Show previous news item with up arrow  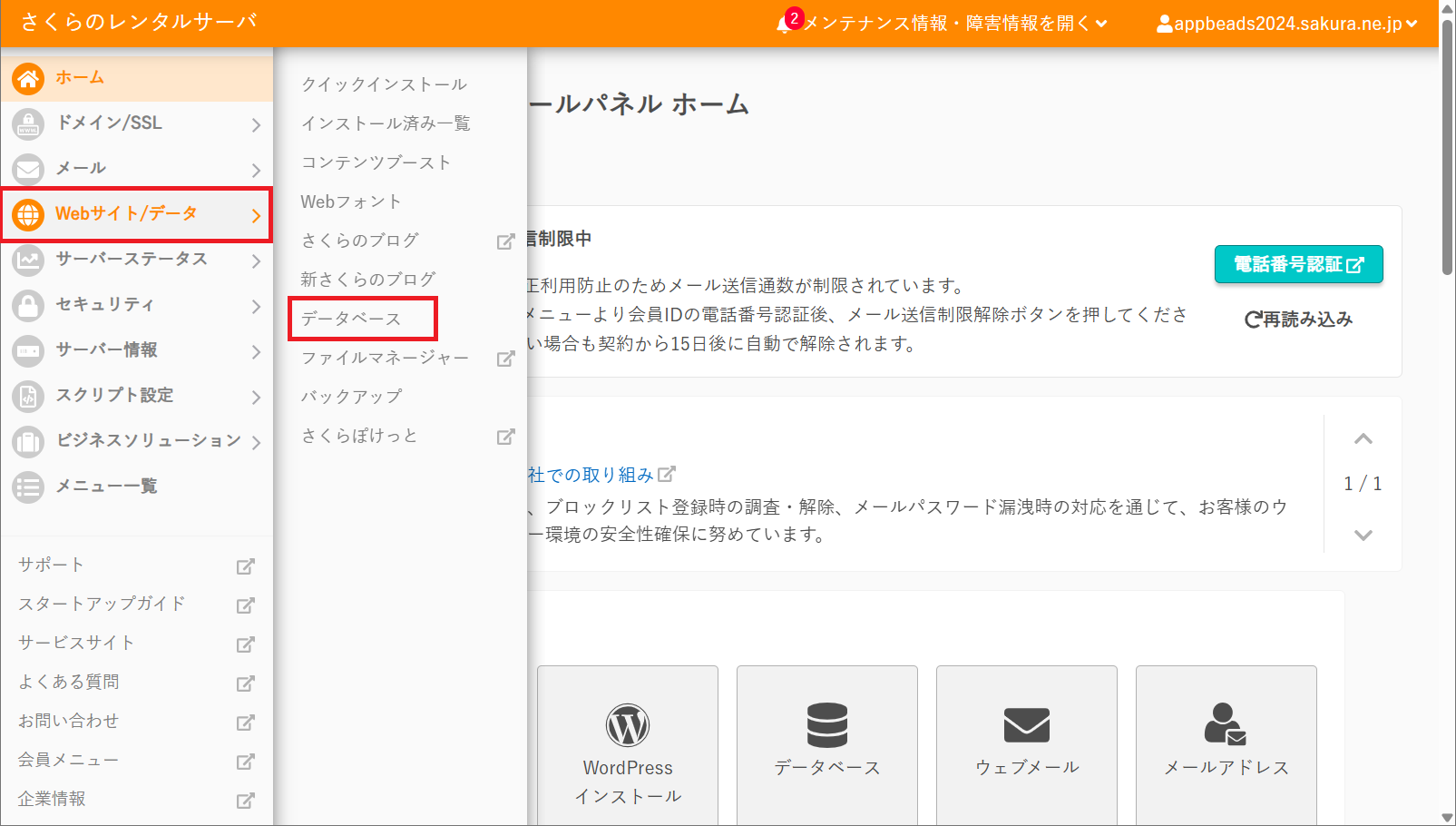(x=1363, y=439)
